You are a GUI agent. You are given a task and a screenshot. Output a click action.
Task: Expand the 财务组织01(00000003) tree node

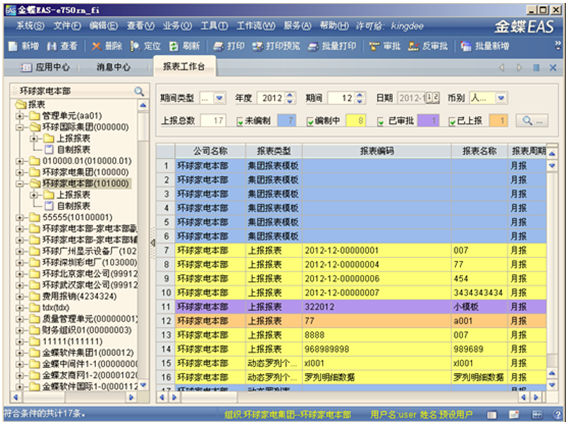[x=20, y=330]
